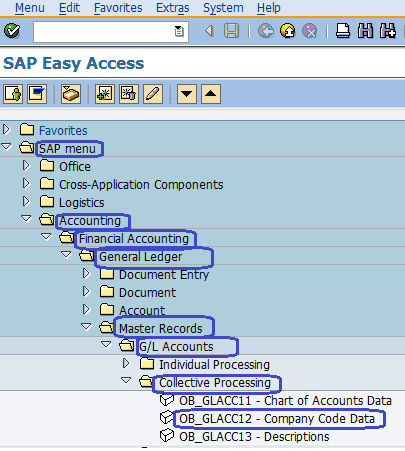Screen dimensions: 405x451
Task: Click the OB_GLACC13 transaction cube icon
Action: tap(167, 436)
